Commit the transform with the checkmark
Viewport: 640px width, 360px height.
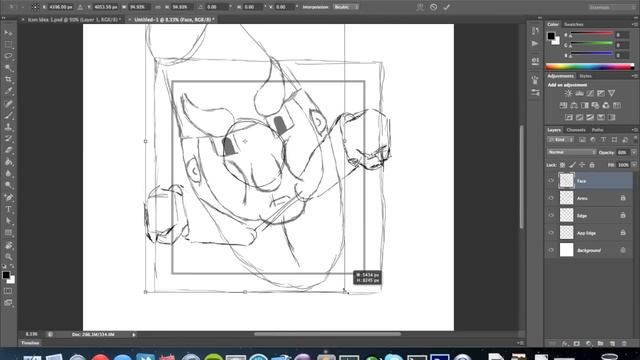click(x=447, y=7)
